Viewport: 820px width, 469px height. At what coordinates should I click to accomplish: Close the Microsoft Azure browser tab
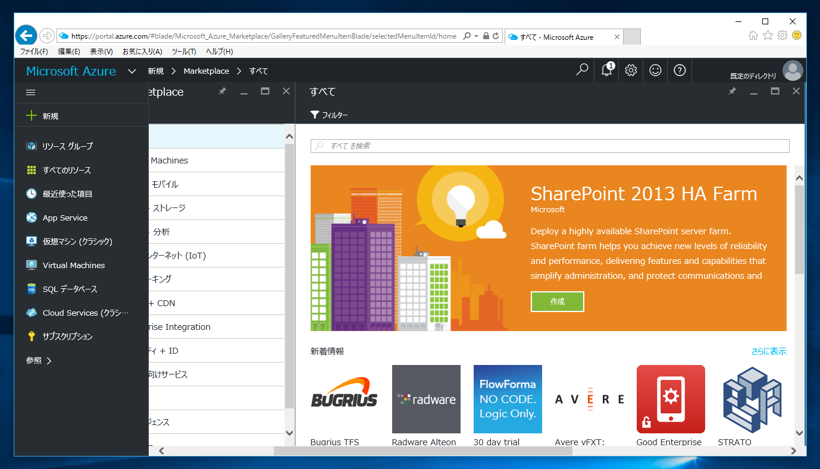(x=617, y=37)
